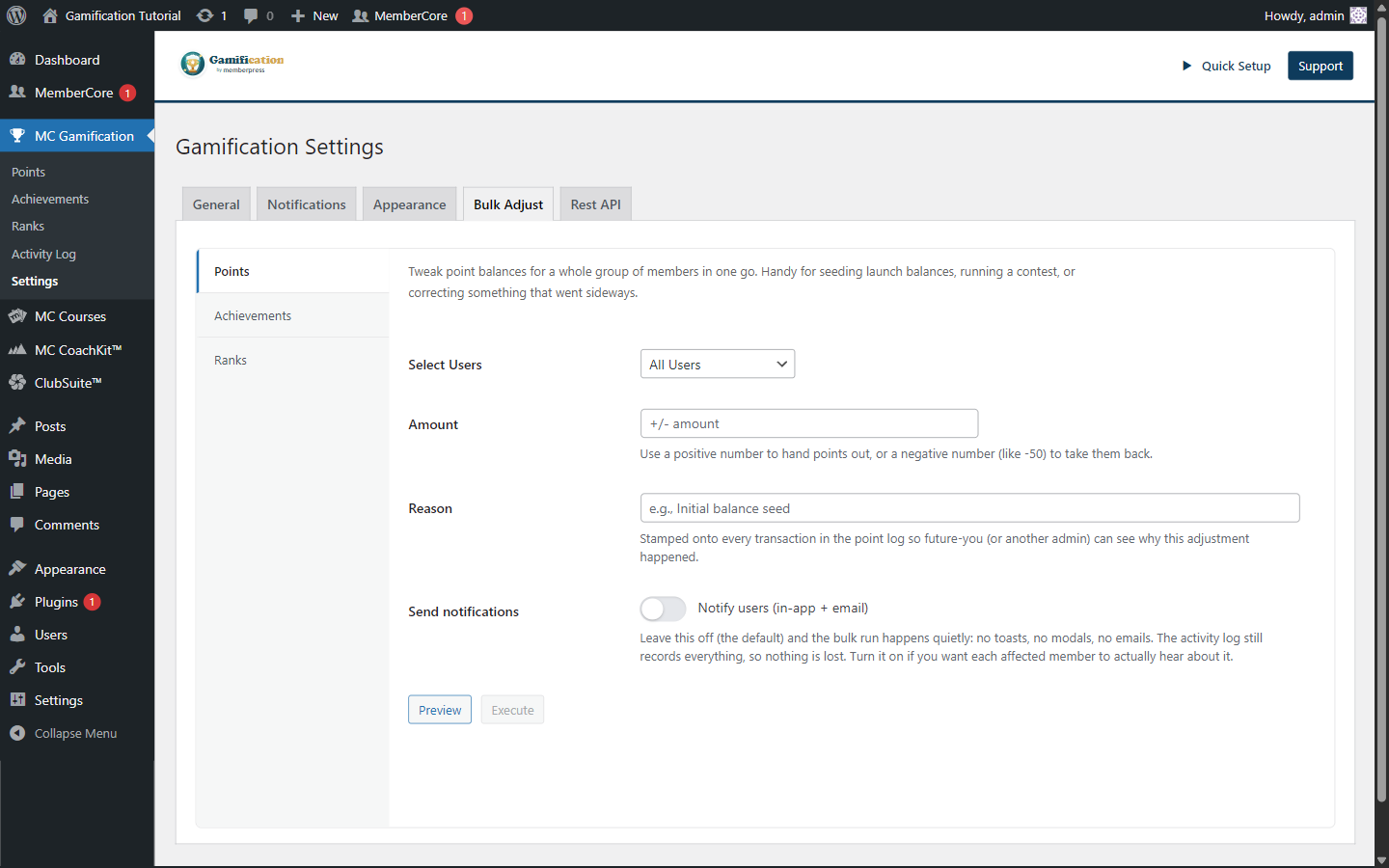Click the admin bar MemberCore notification badge
This screenshot has height=868, width=1389.
(464, 15)
